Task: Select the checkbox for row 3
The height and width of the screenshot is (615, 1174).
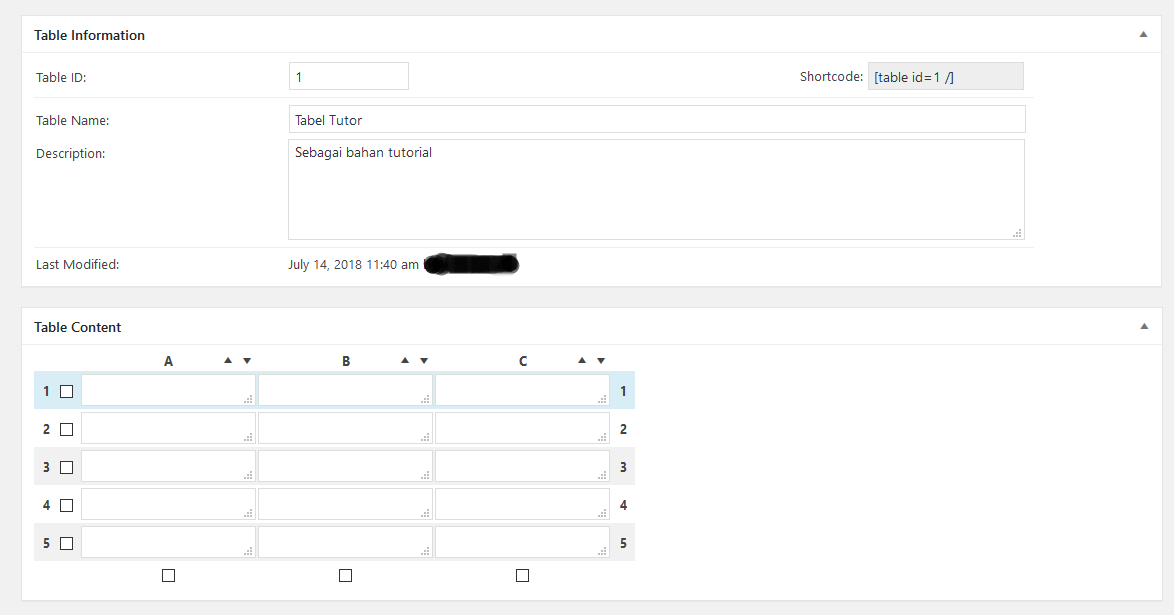Action: pyautogui.click(x=67, y=466)
